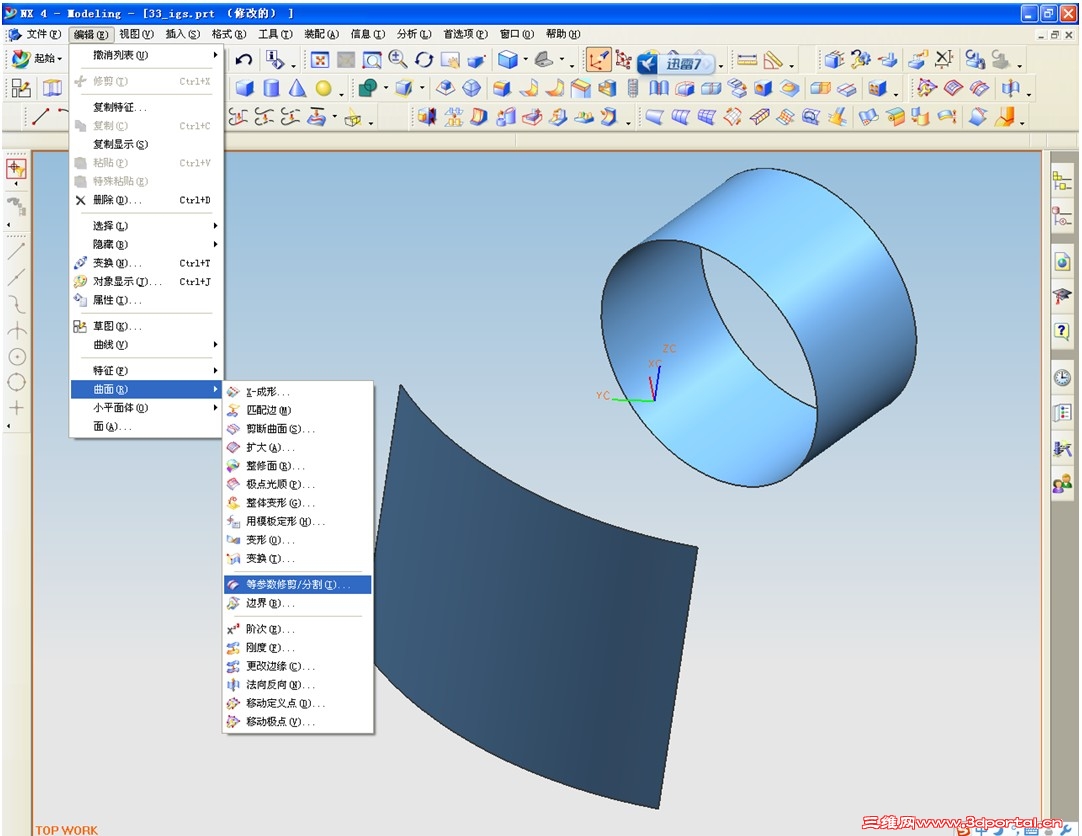Toggle the WCS dynamics icon
The height and width of the screenshot is (836, 1082).
pos(598,61)
